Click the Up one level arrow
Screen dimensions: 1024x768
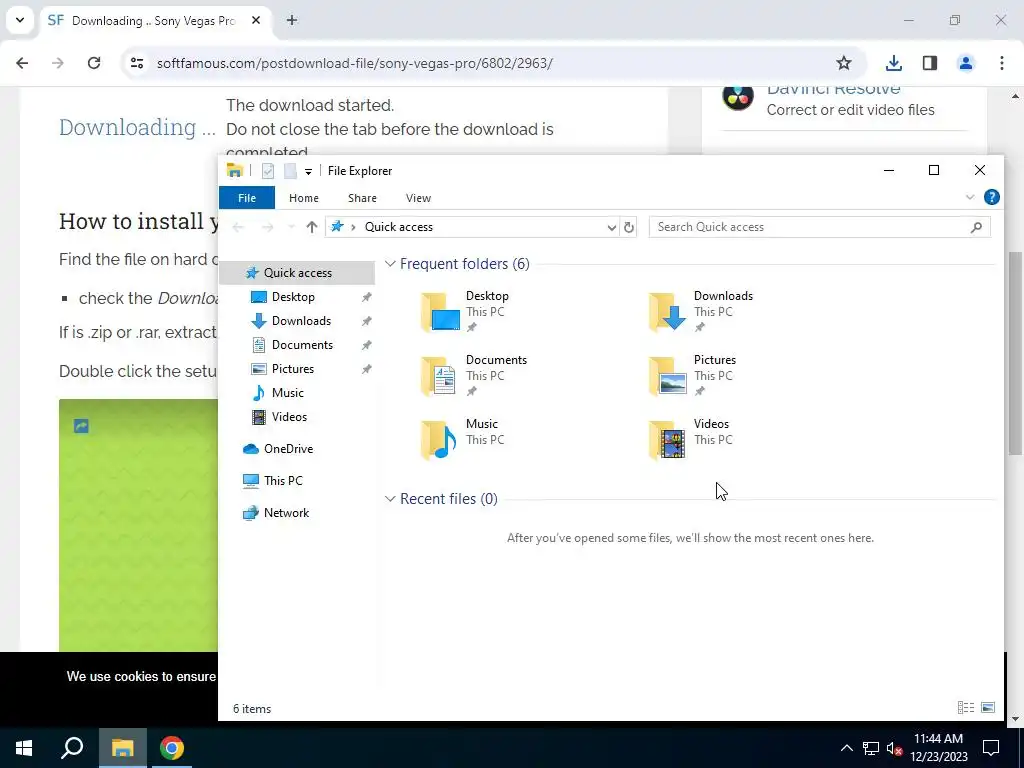(312, 227)
